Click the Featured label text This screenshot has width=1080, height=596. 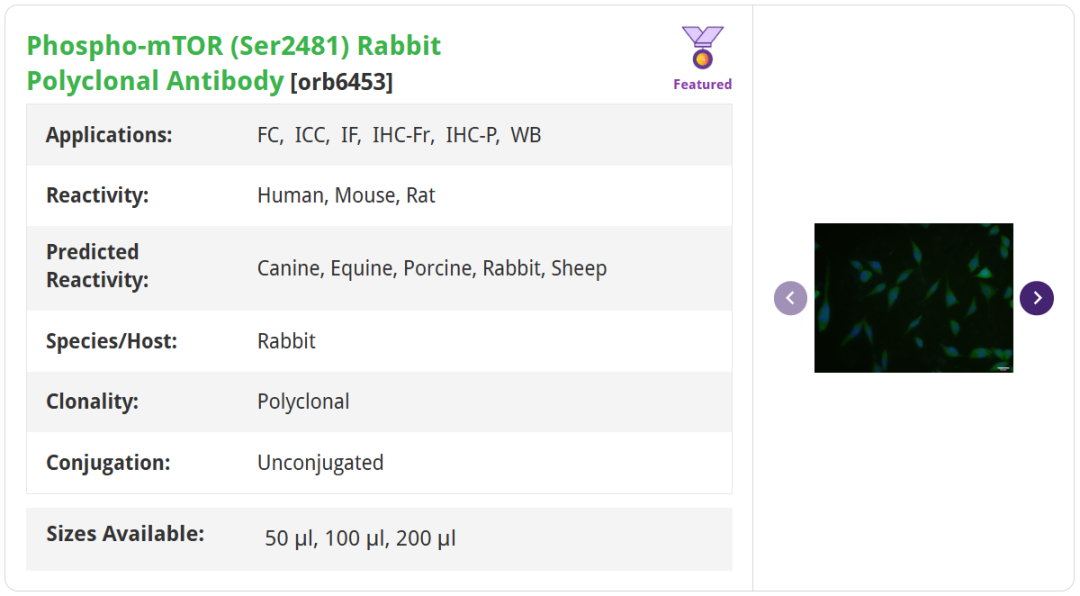(x=702, y=85)
